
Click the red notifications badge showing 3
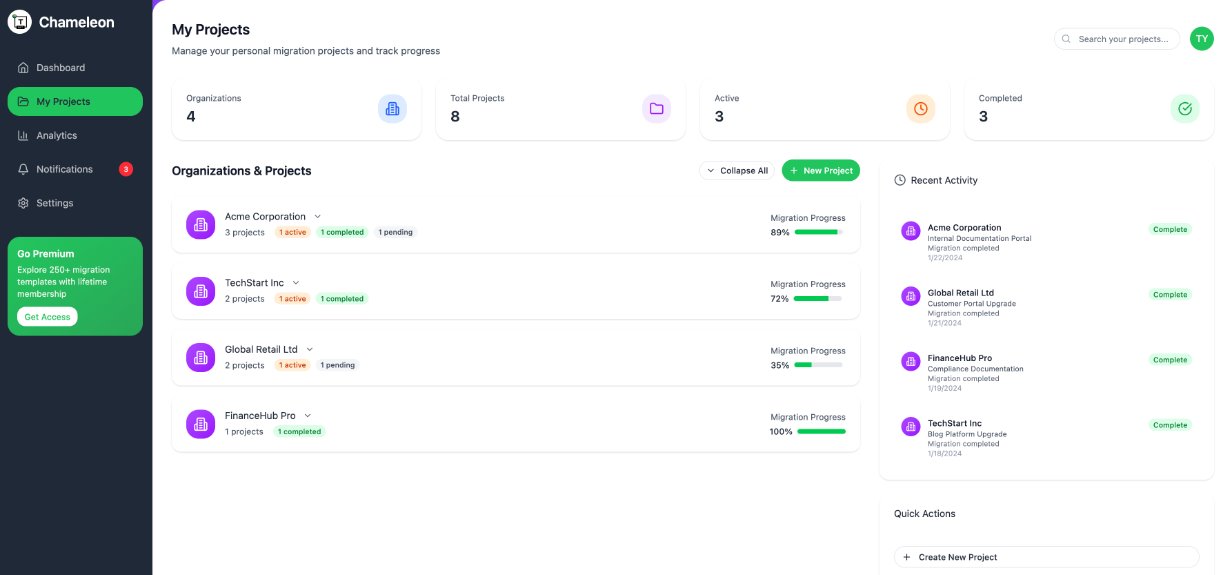[126, 169]
